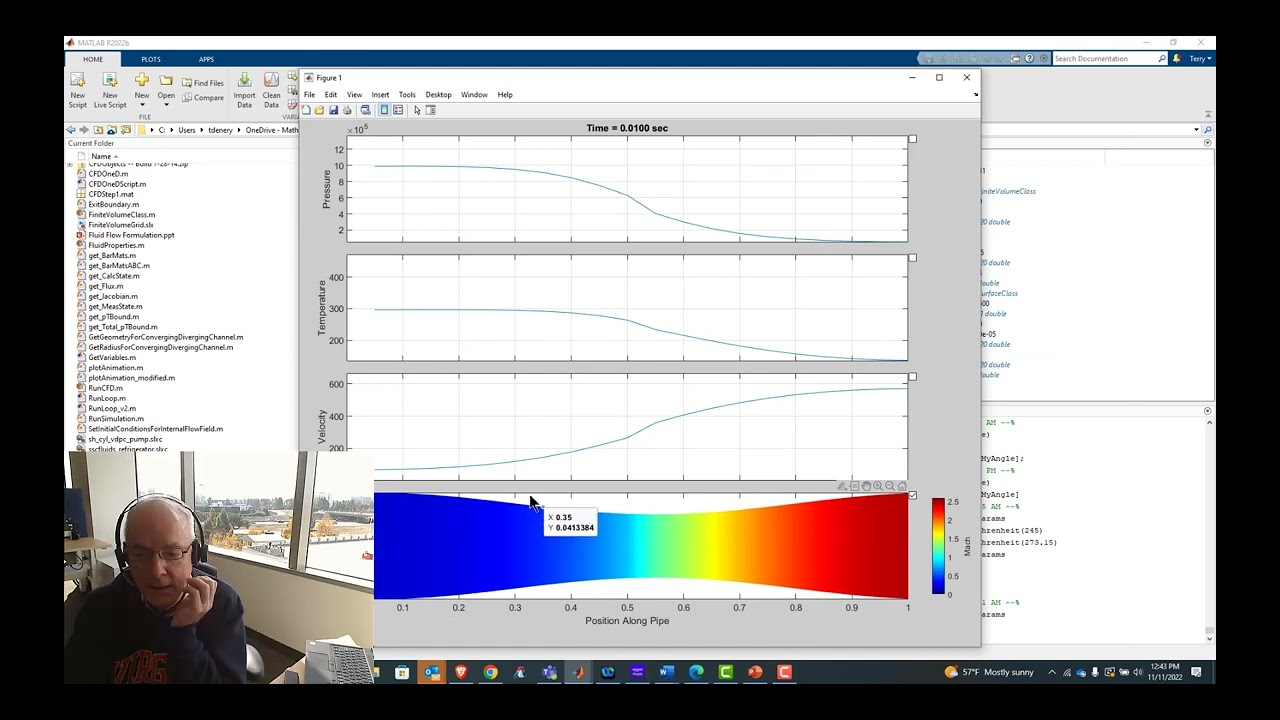This screenshot has width=1280, height=720.
Task: Click Open File icon in figure toolbar
Action: coord(319,110)
